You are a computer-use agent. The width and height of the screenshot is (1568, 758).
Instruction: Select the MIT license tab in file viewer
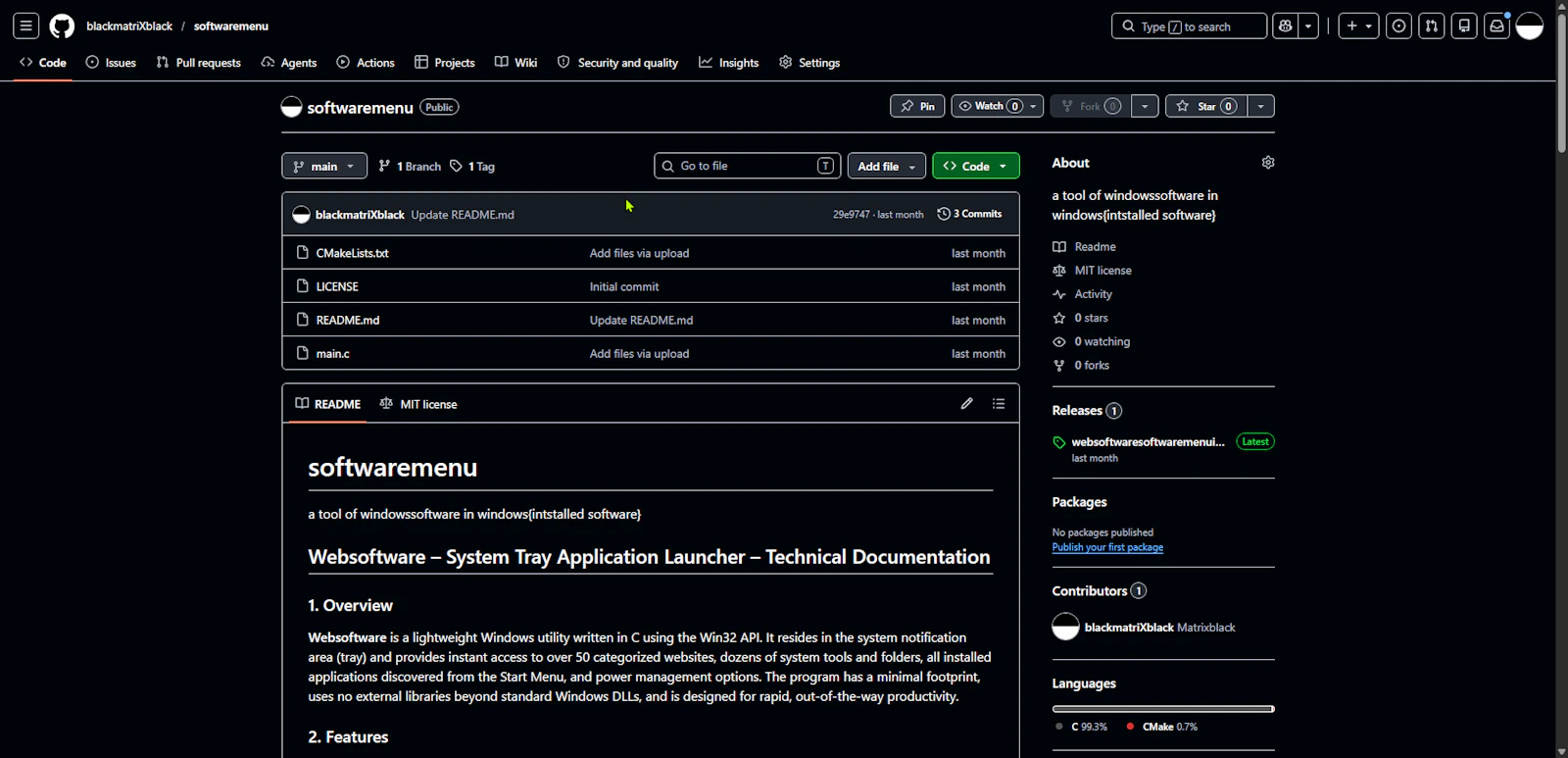(418, 404)
